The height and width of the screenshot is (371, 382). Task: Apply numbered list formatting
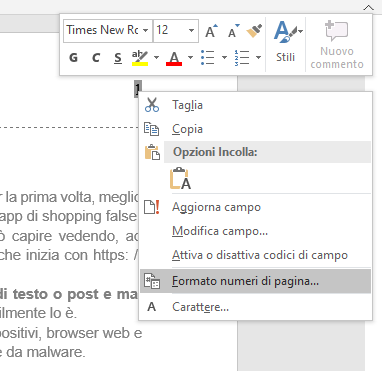(242, 57)
